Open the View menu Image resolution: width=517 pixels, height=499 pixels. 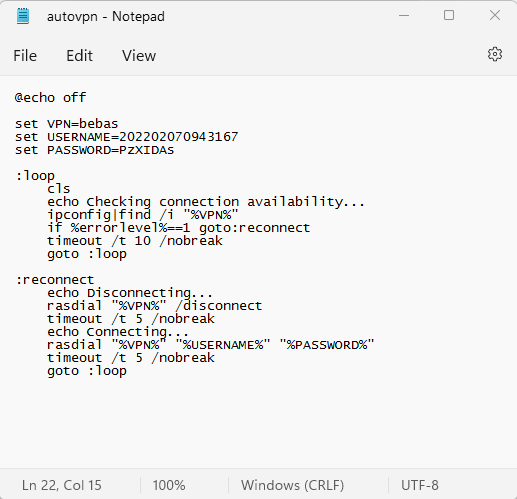click(x=139, y=56)
